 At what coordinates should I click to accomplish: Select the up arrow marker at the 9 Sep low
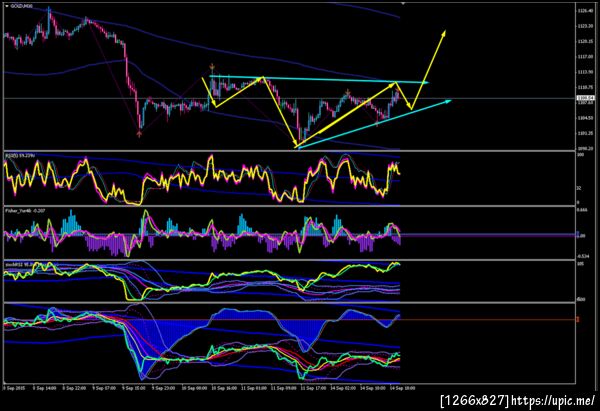(139, 134)
